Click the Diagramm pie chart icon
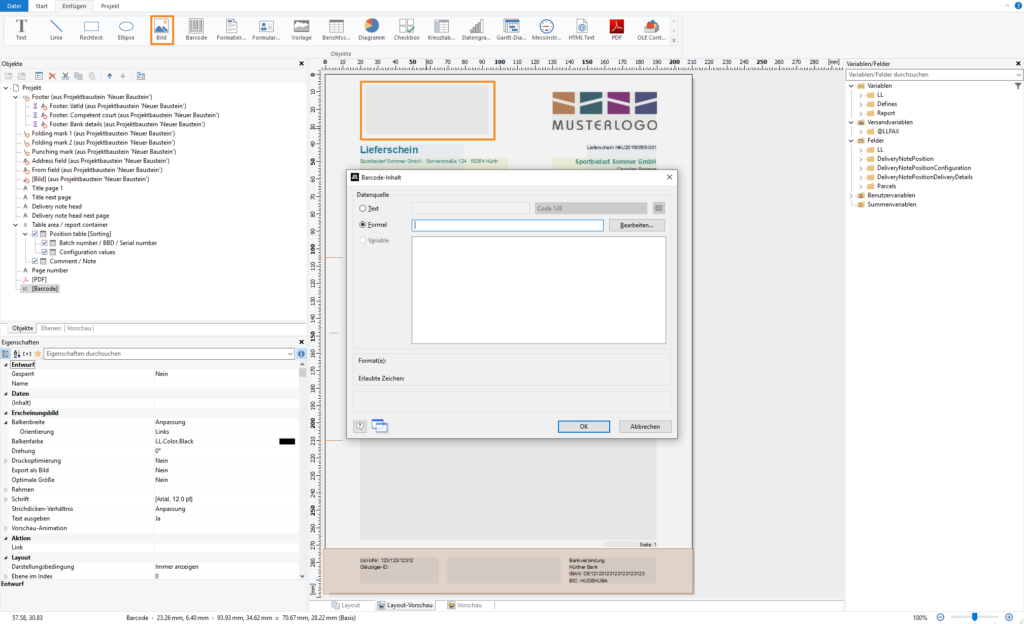This screenshot has width=1024, height=624. [370, 29]
